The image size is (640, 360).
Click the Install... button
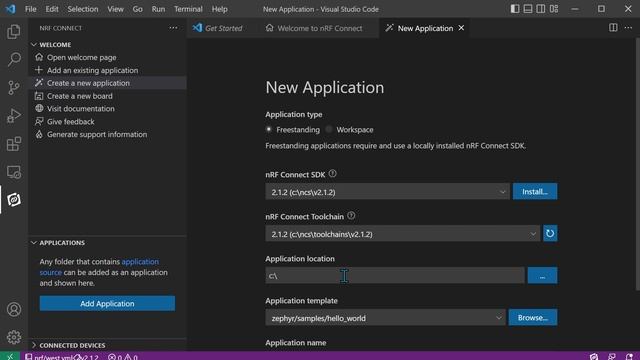point(535,191)
